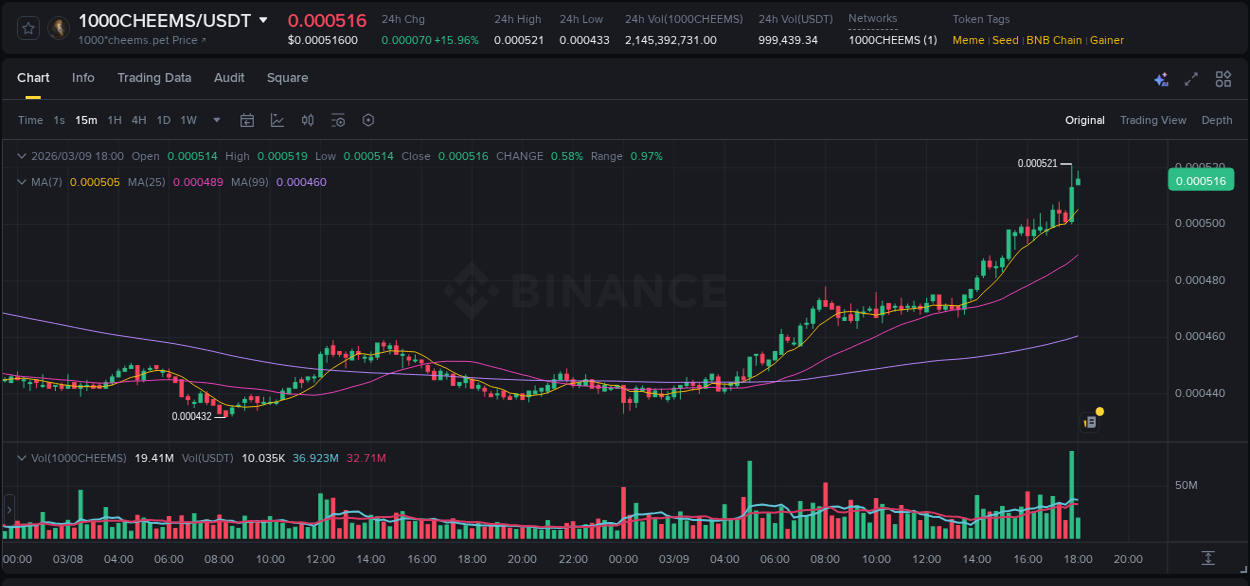The height and width of the screenshot is (586, 1250).
Task: Select the 1D timeframe
Action: point(163,120)
